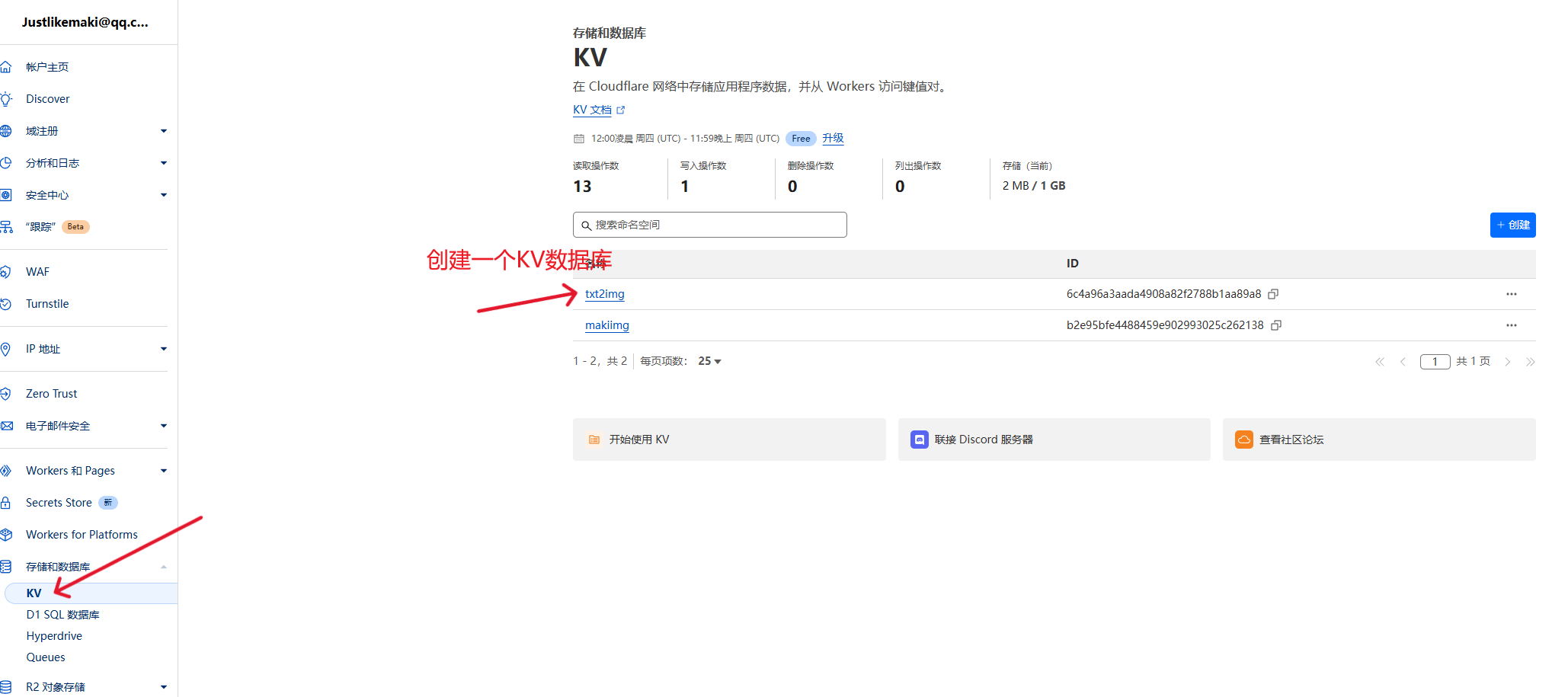
Task: Go to the last page of results
Action: point(1530,362)
